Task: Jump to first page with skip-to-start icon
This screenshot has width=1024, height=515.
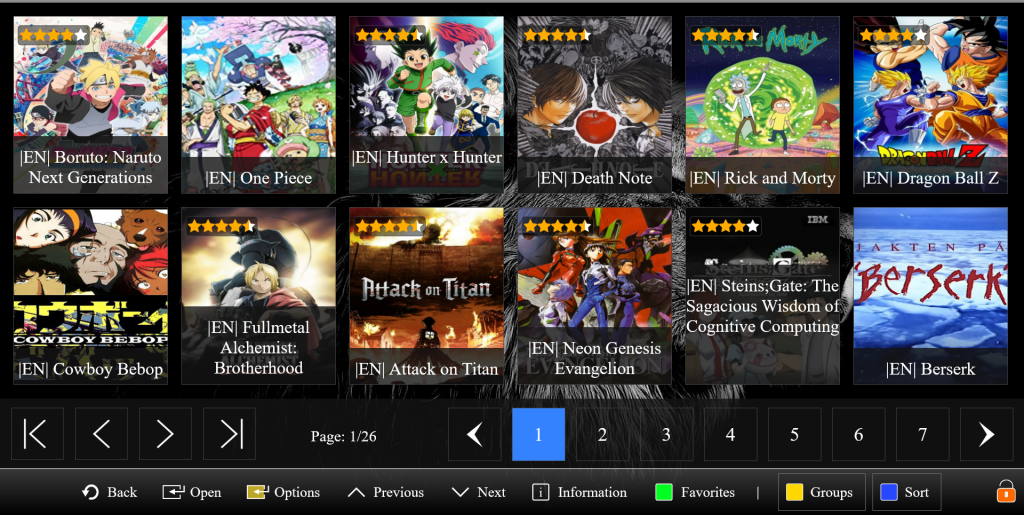Action: click(x=37, y=434)
